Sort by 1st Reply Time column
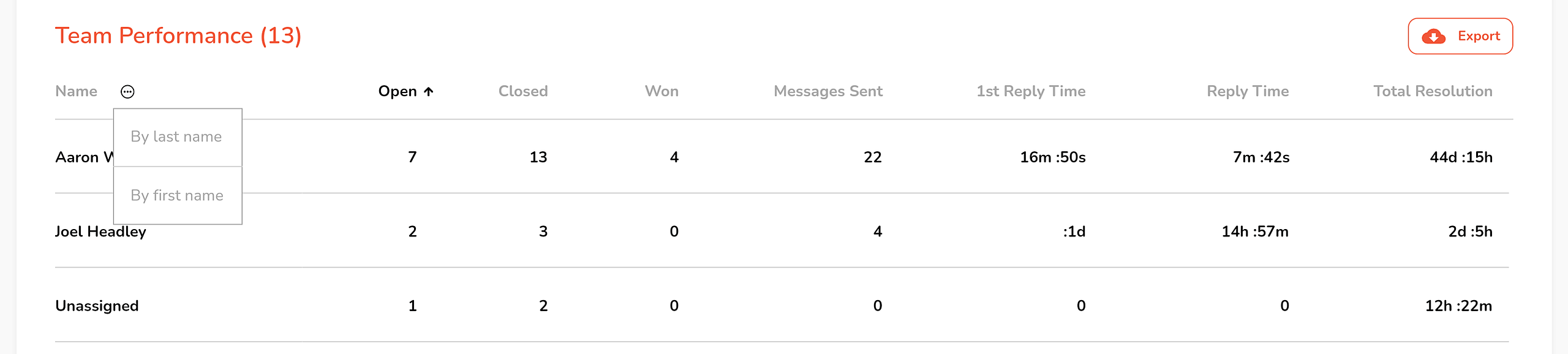The height and width of the screenshot is (354, 1568). 1030,91
